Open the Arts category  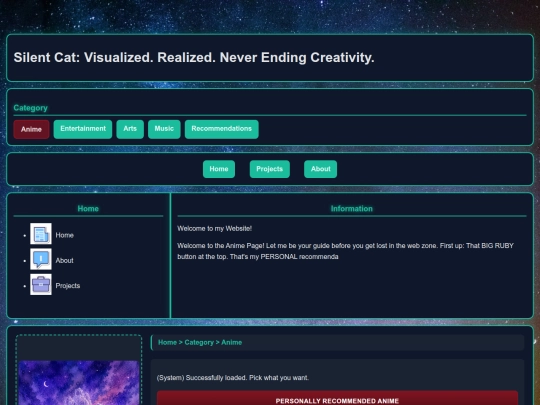pos(130,129)
